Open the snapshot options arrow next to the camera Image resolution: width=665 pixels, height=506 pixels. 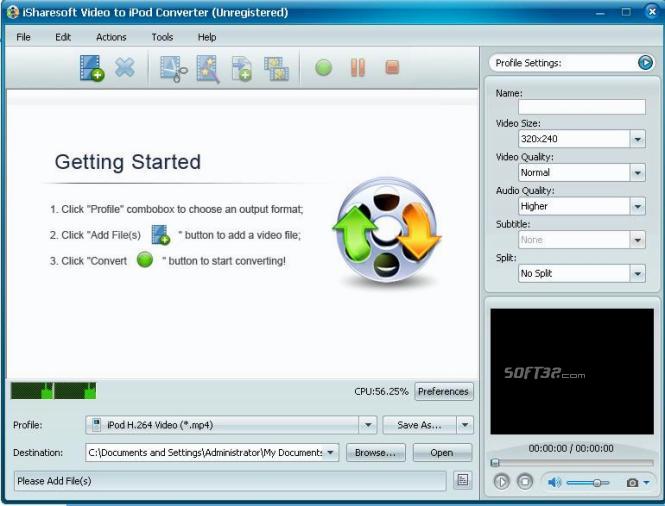pyautogui.click(x=646, y=483)
